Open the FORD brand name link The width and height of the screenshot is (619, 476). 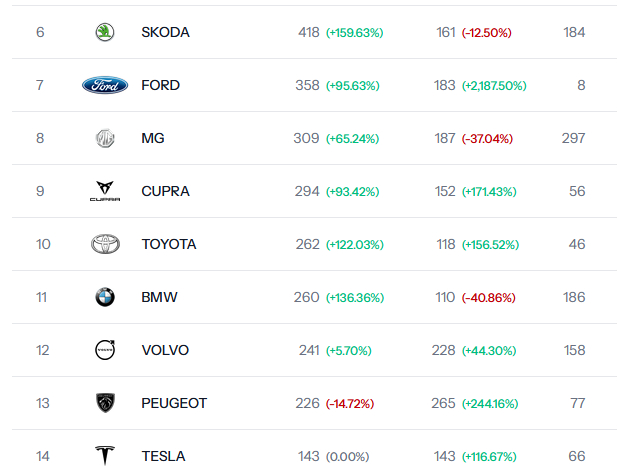[160, 85]
